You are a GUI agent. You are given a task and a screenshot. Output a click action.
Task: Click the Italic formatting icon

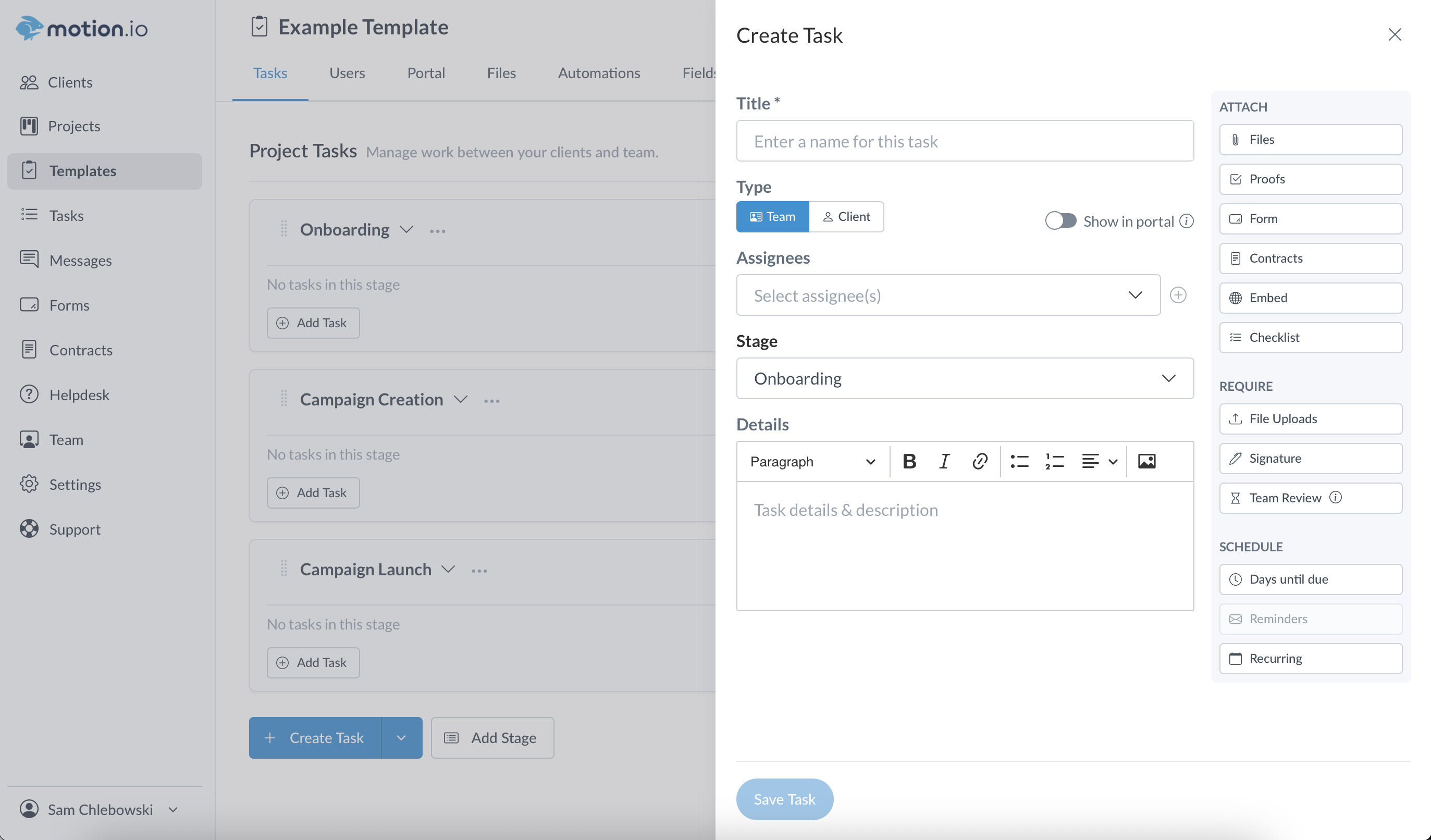(944, 461)
